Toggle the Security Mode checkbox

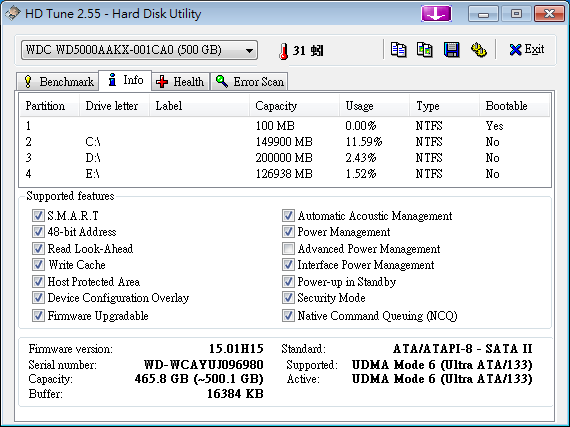(288, 298)
